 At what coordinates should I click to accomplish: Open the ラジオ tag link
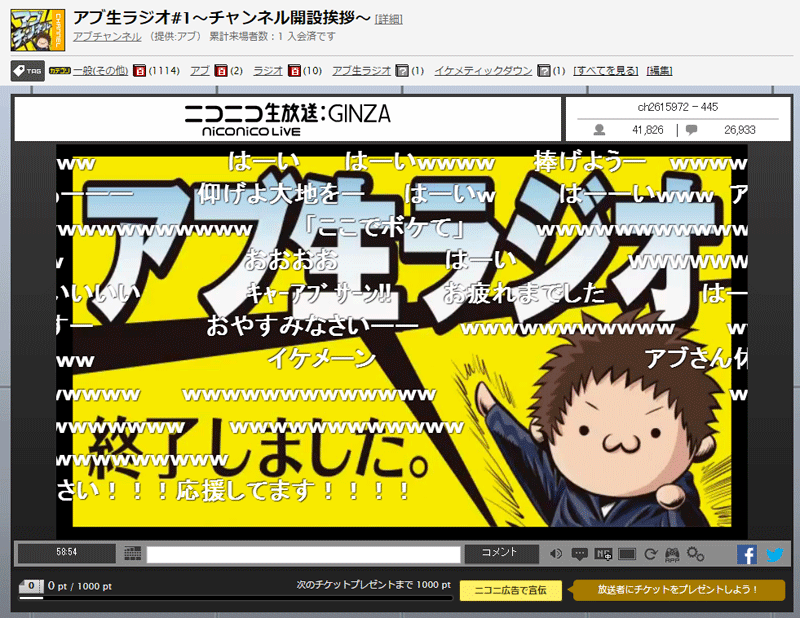(x=268, y=70)
